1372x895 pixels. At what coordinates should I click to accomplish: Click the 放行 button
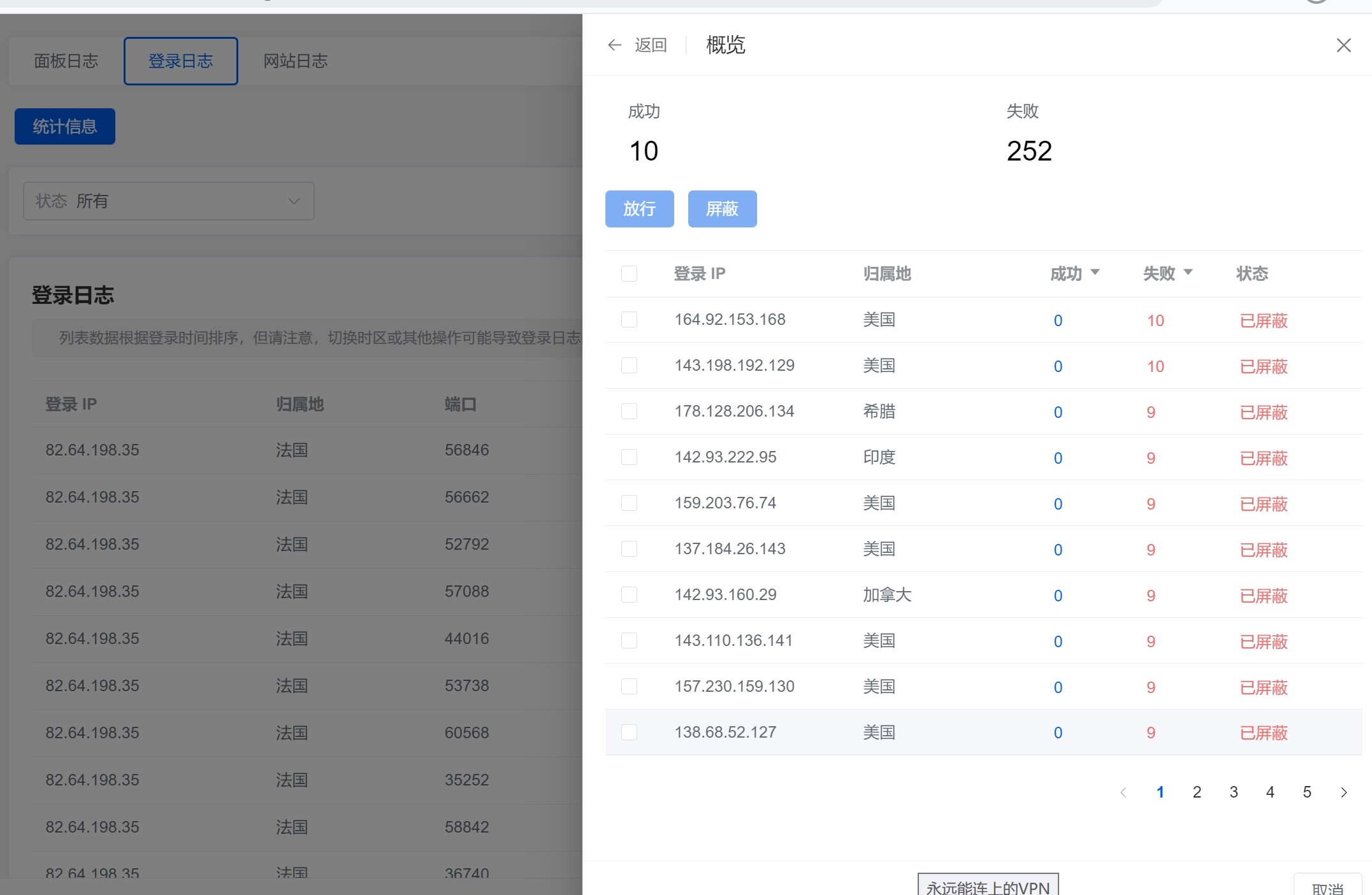pyautogui.click(x=640, y=209)
